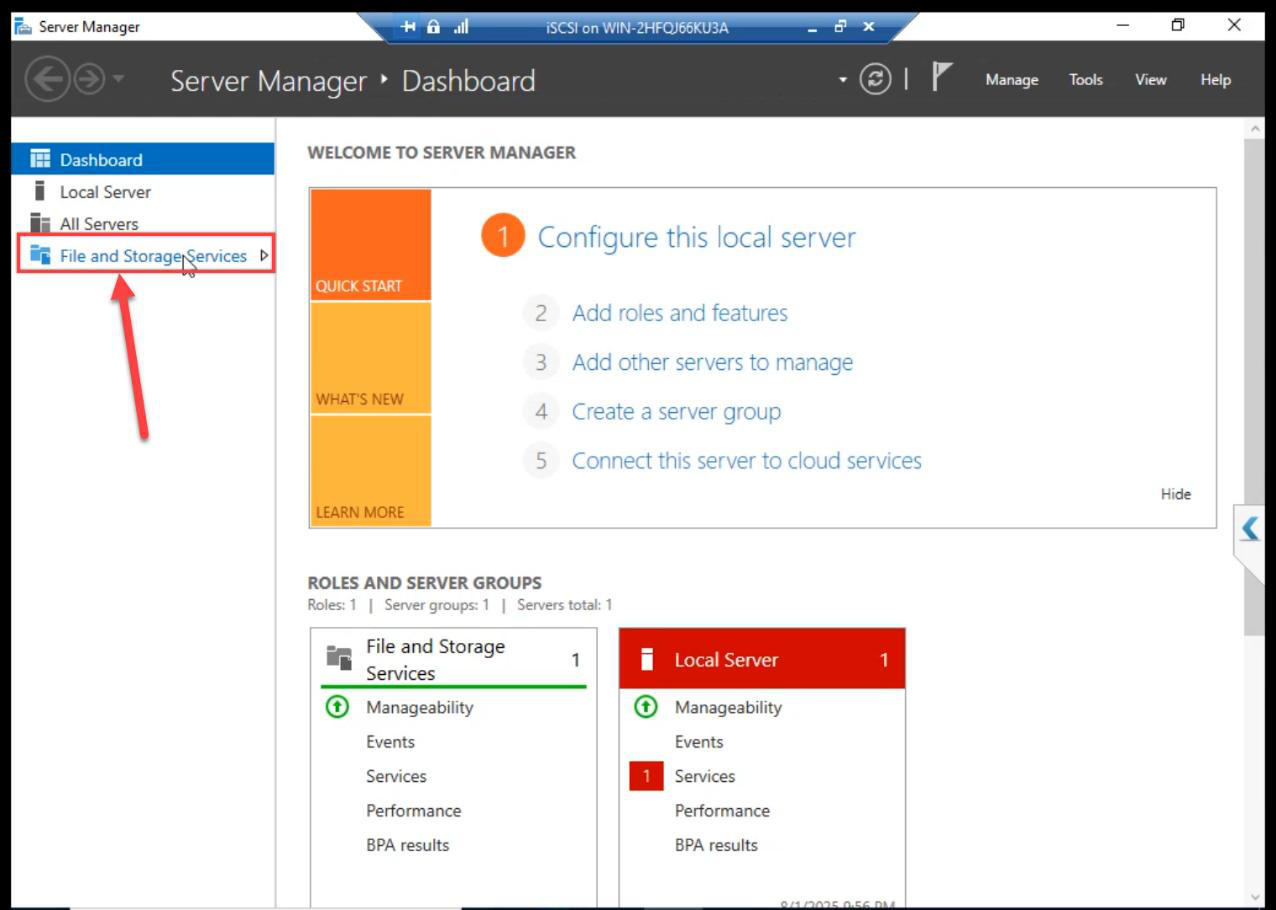This screenshot has width=1276, height=910.
Task: Click green manageability icon in Local Server tile
Action: point(646,707)
